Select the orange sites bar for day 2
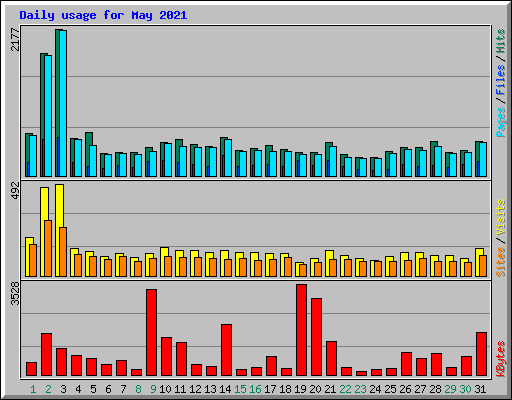This screenshot has height=400, width=512. pos(48,248)
